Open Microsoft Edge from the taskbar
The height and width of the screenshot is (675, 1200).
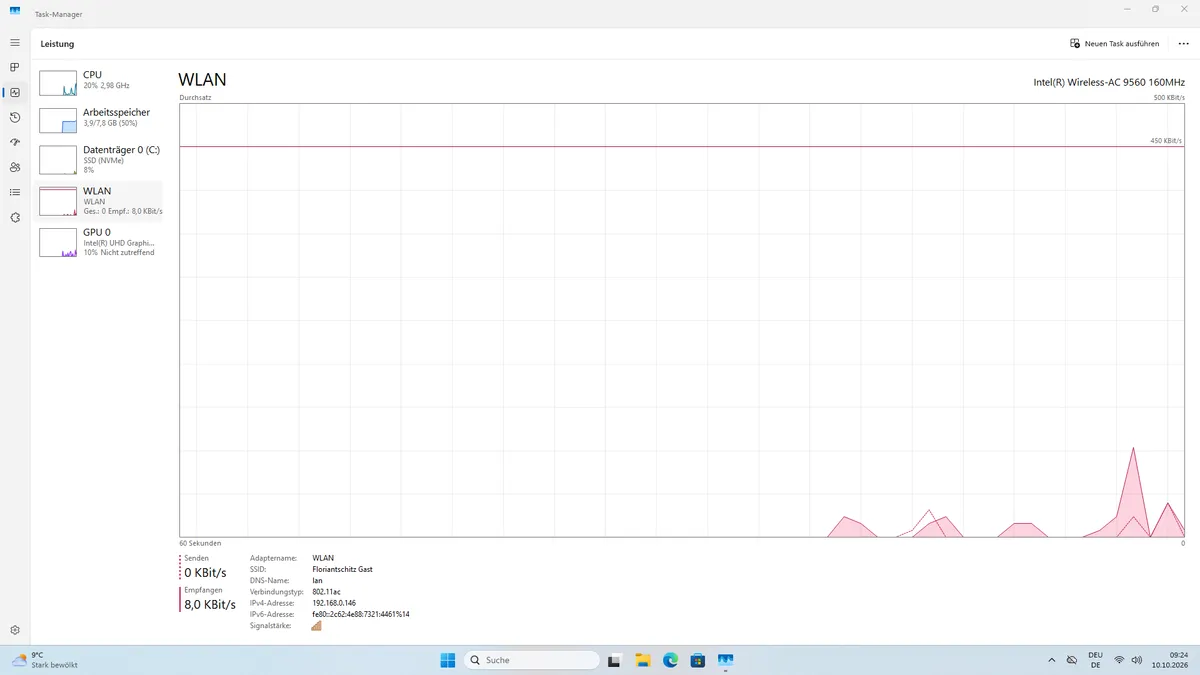[671, 660]
